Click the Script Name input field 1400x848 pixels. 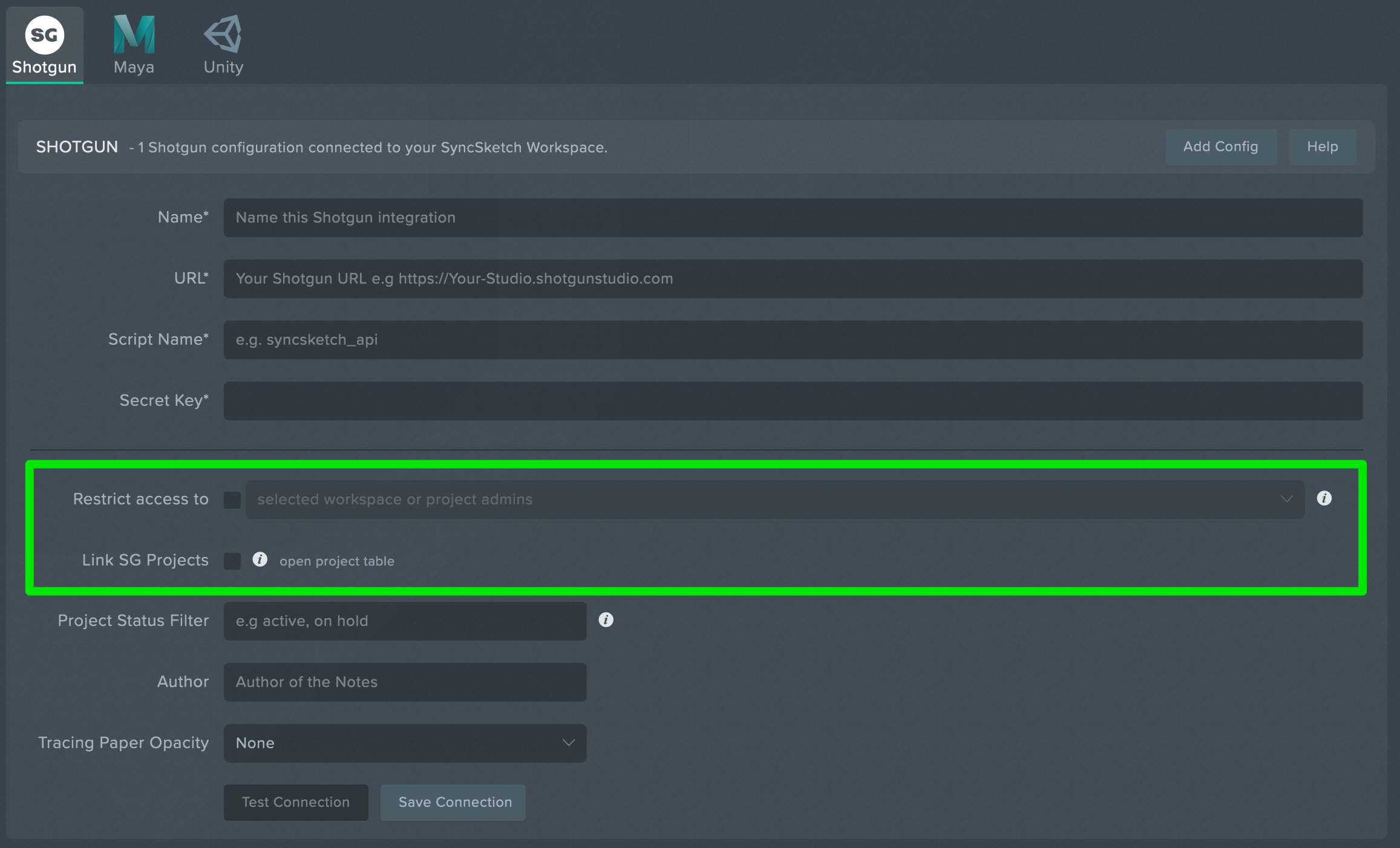pos(793,340)
